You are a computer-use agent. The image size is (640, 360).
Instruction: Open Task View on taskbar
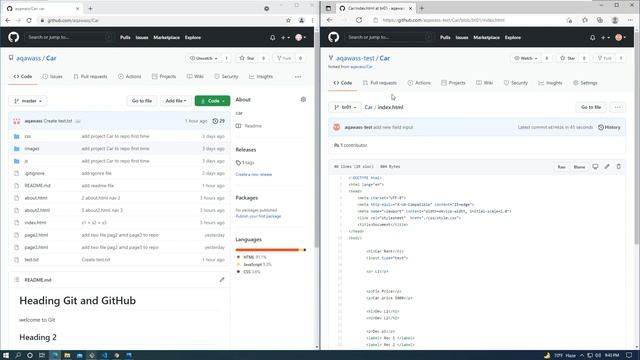[42, 355]
